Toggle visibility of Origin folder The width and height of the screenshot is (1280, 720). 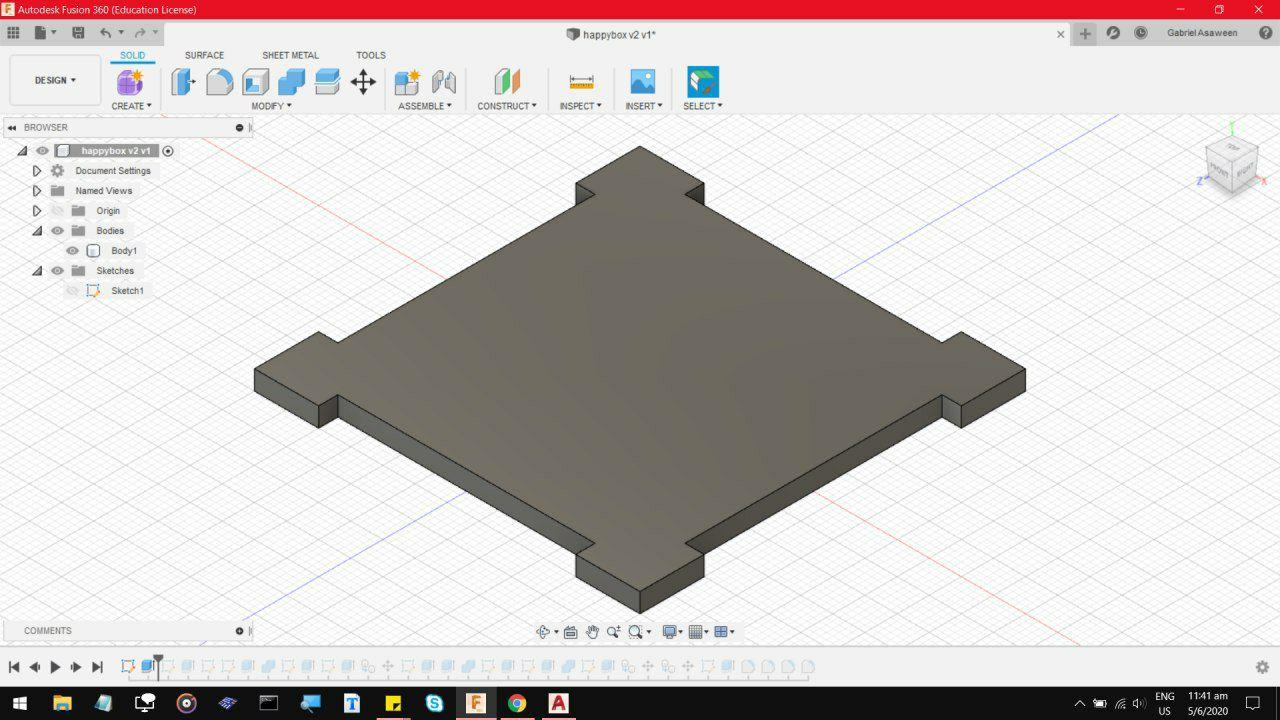(x=57, y=211)
